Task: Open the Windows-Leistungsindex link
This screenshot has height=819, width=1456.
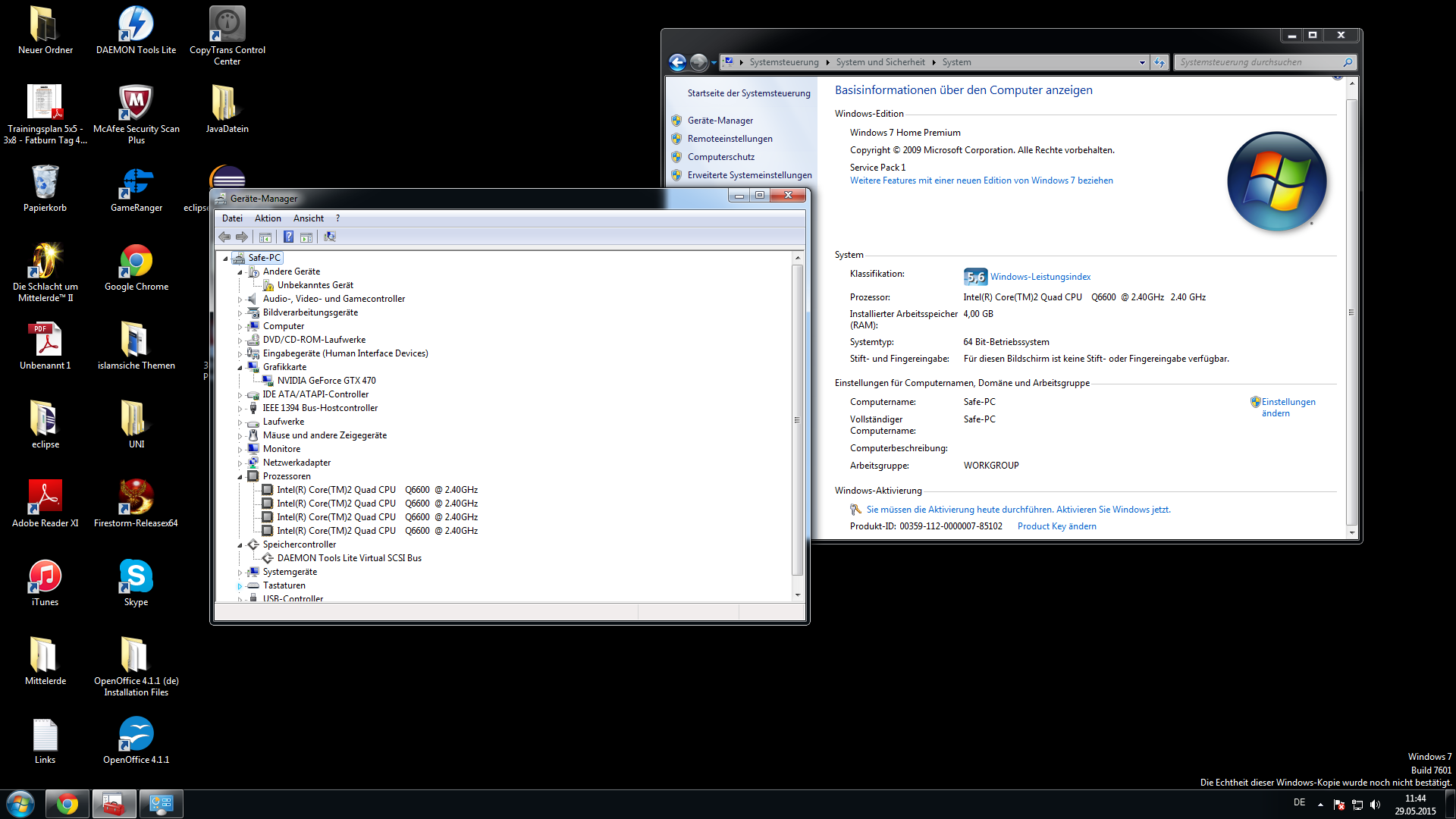Action: (x=1040, y=277)
